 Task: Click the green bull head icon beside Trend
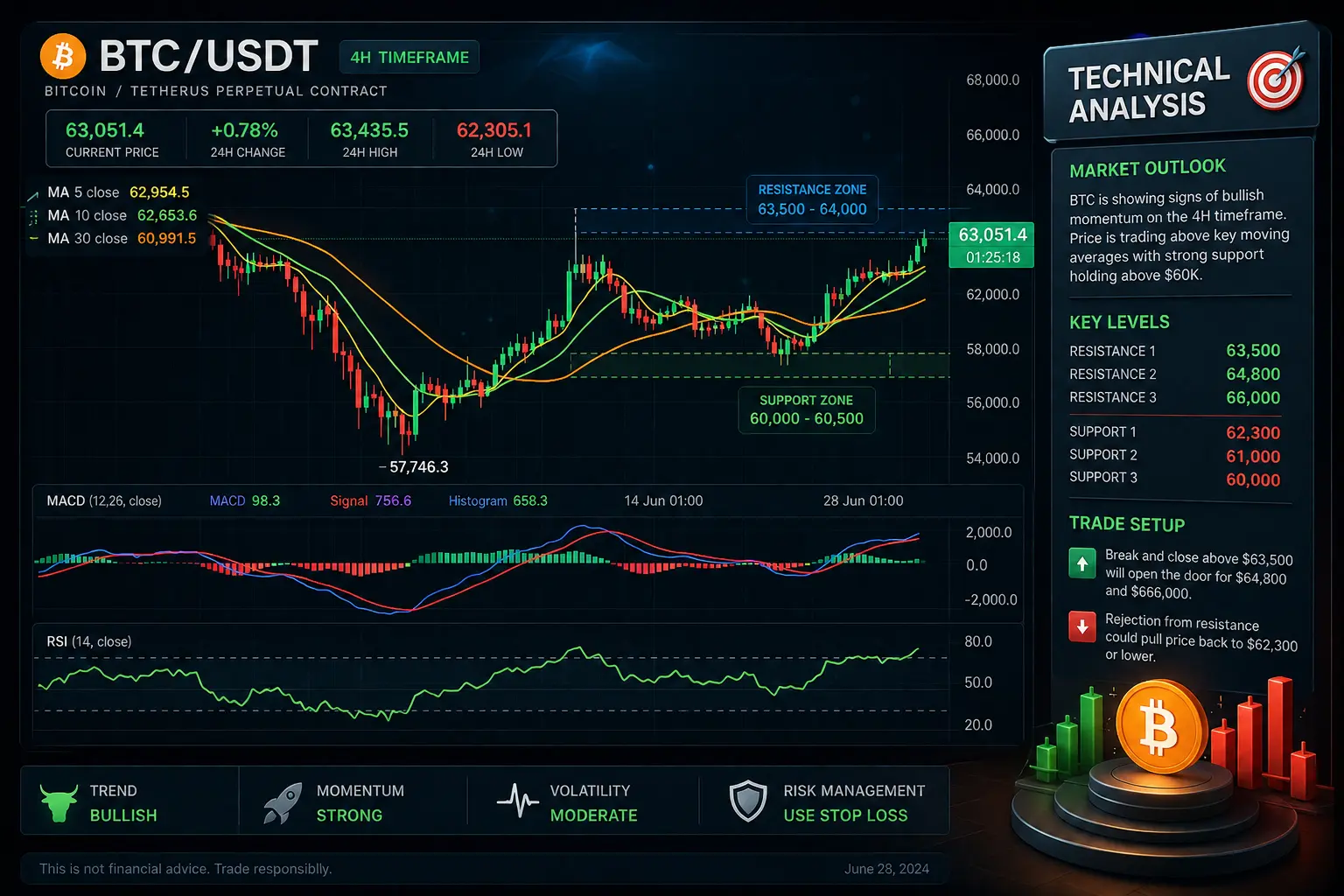point(59,802)
